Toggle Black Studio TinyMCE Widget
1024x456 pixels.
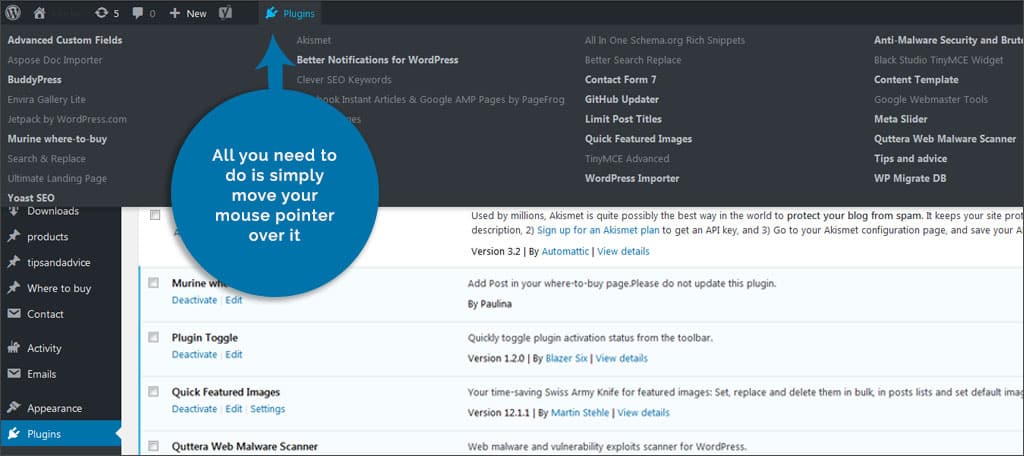pyautogui.click(x=938, y=60)
